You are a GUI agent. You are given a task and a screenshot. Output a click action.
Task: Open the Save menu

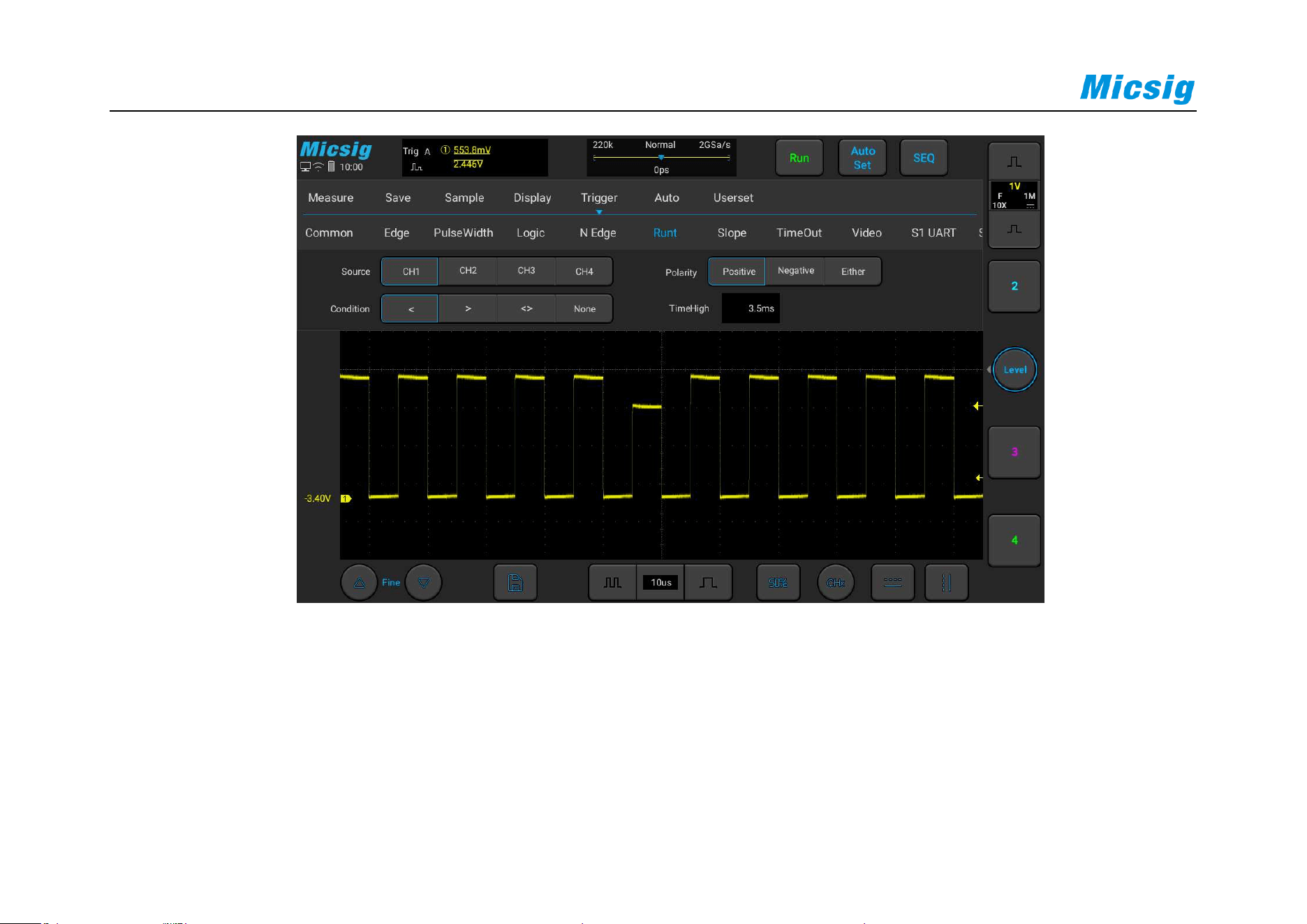point(398,198)
